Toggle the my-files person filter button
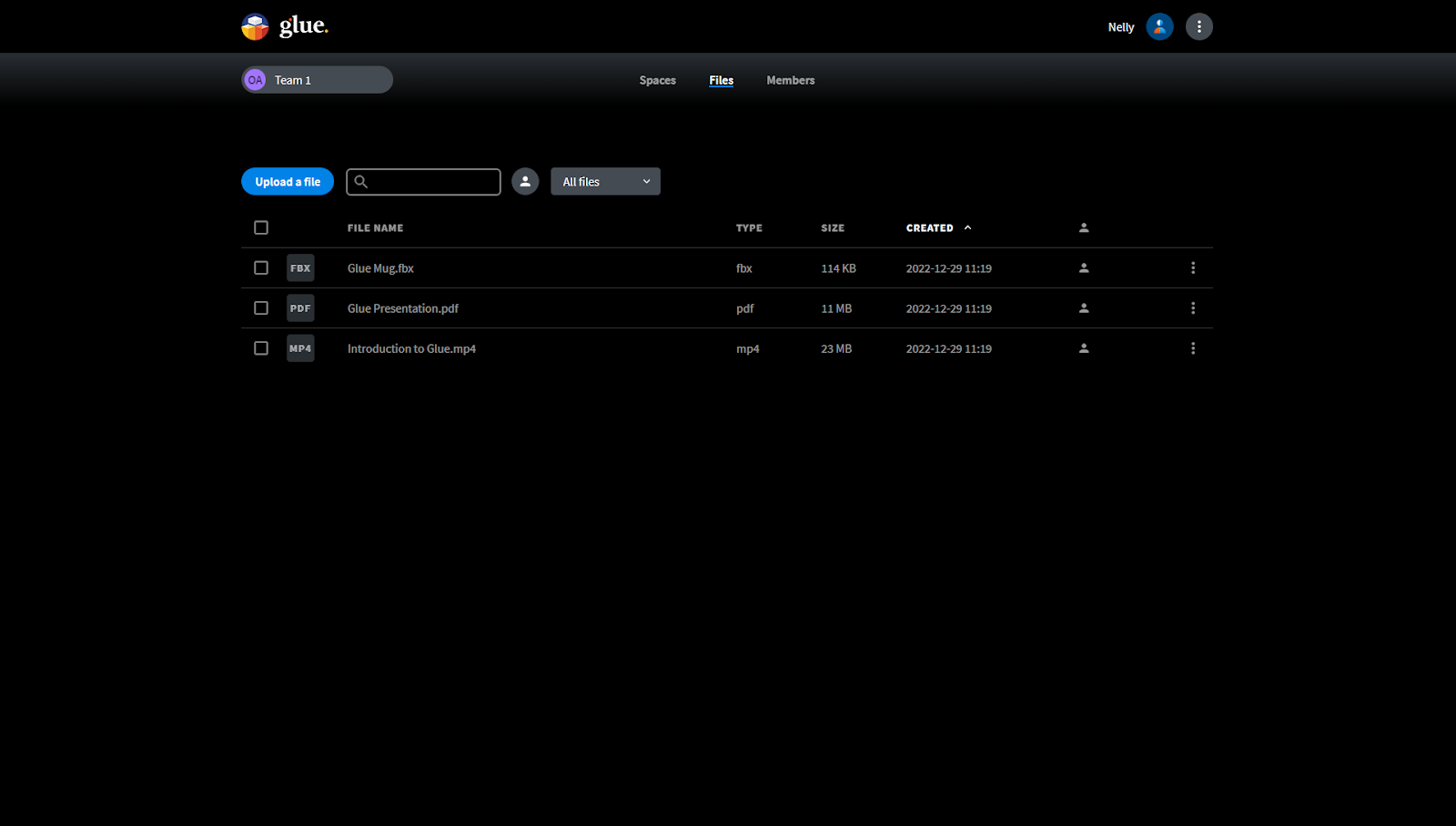Screen dimensions: 1456x826 (525, 182)
